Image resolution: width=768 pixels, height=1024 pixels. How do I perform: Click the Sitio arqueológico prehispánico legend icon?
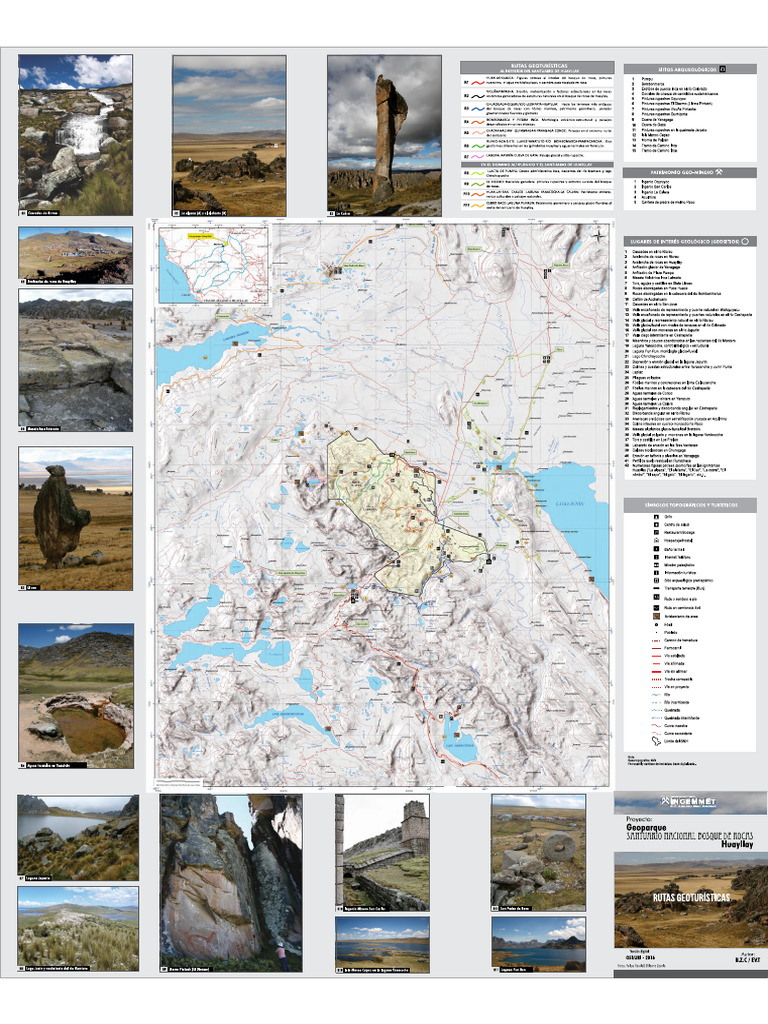[656, 581]
